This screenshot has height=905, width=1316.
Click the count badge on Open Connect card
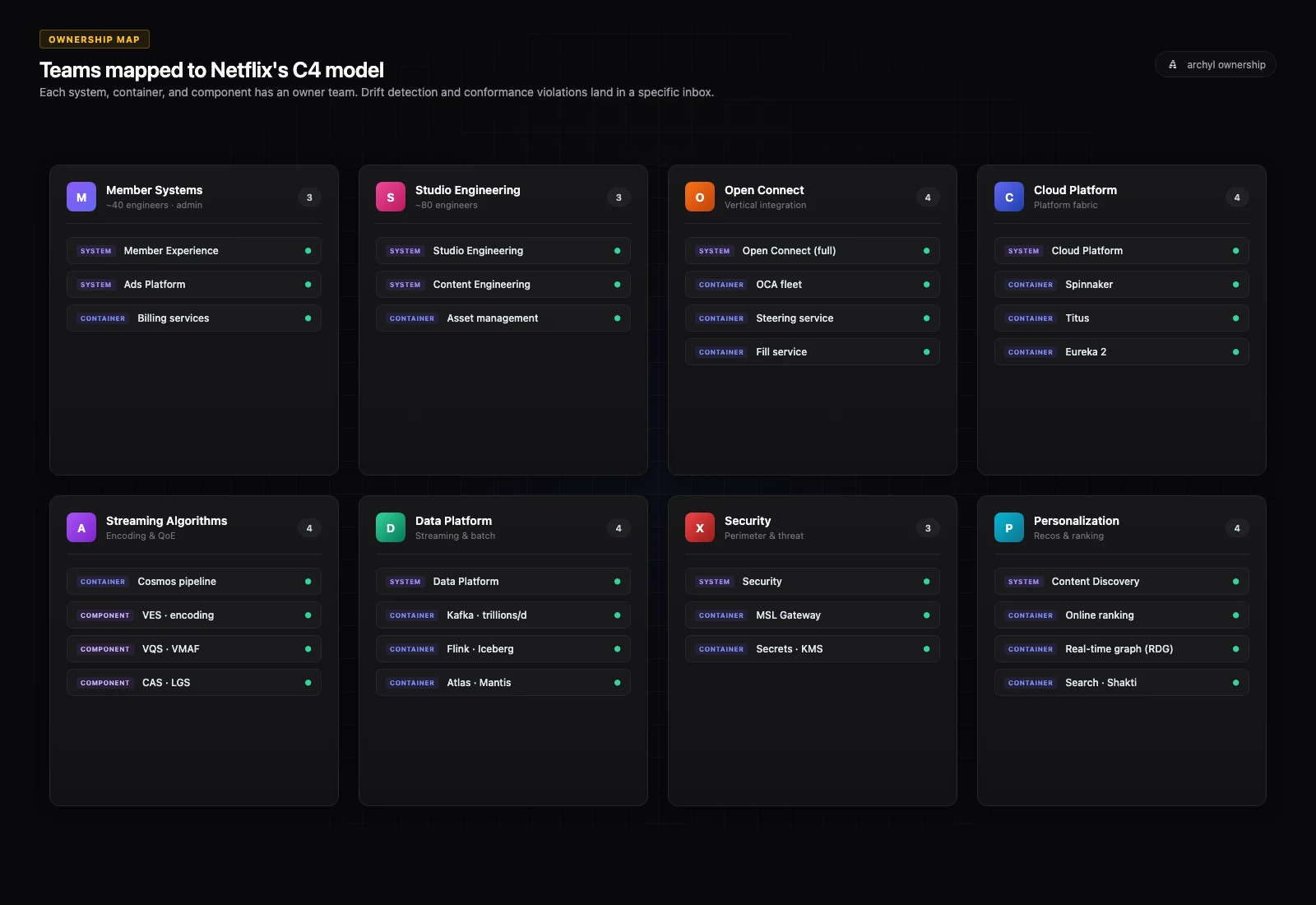pos(928,197)
